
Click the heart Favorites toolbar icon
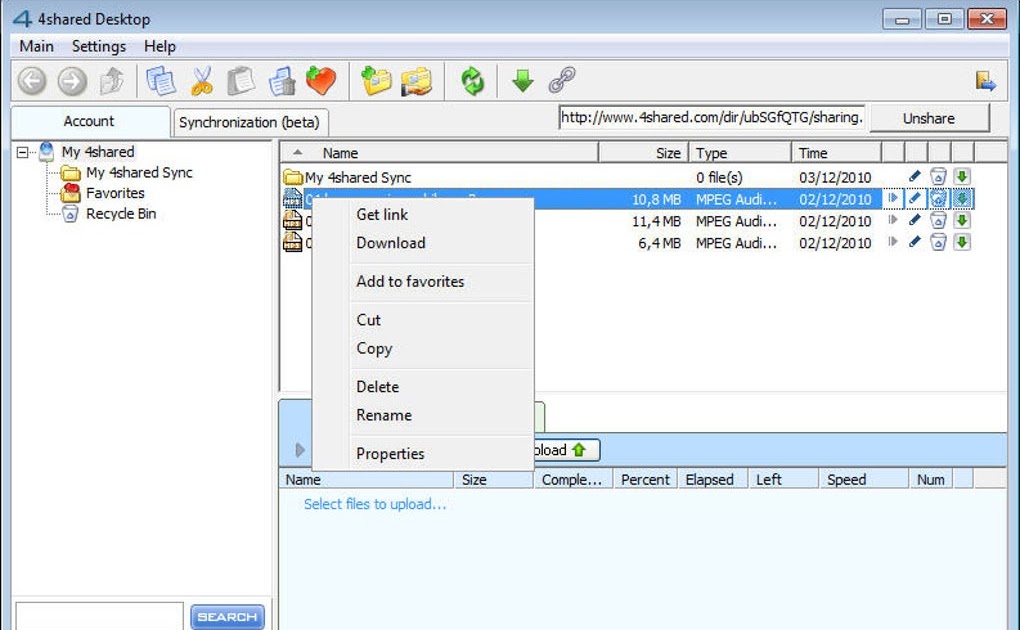321,81
